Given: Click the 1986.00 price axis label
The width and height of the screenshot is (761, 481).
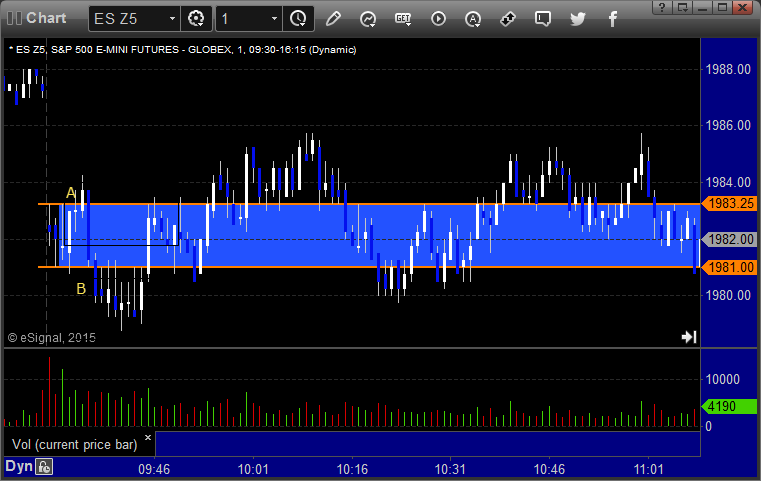Looking at the screenshot, I should [728, 126].
